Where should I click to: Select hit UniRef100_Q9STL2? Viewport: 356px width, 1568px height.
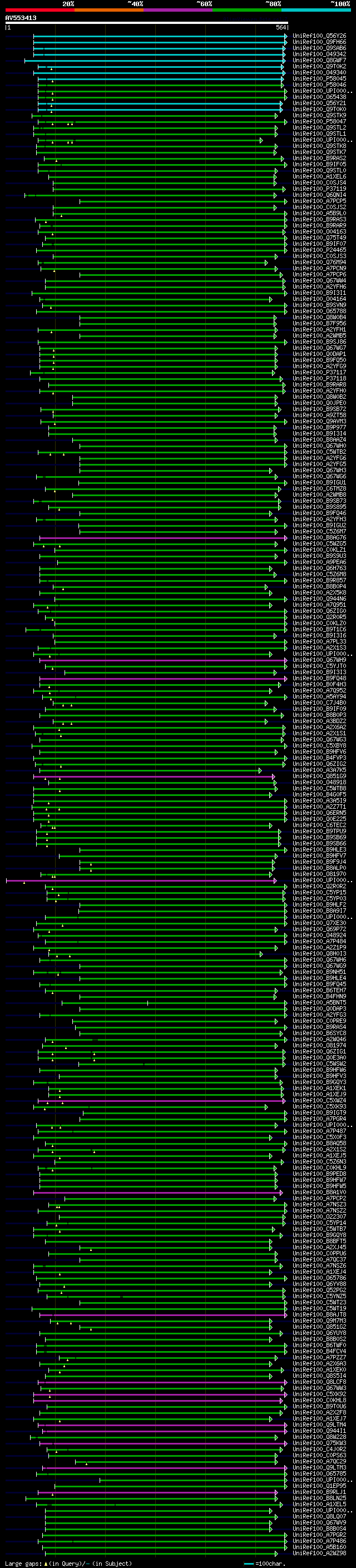coord(319,128)
